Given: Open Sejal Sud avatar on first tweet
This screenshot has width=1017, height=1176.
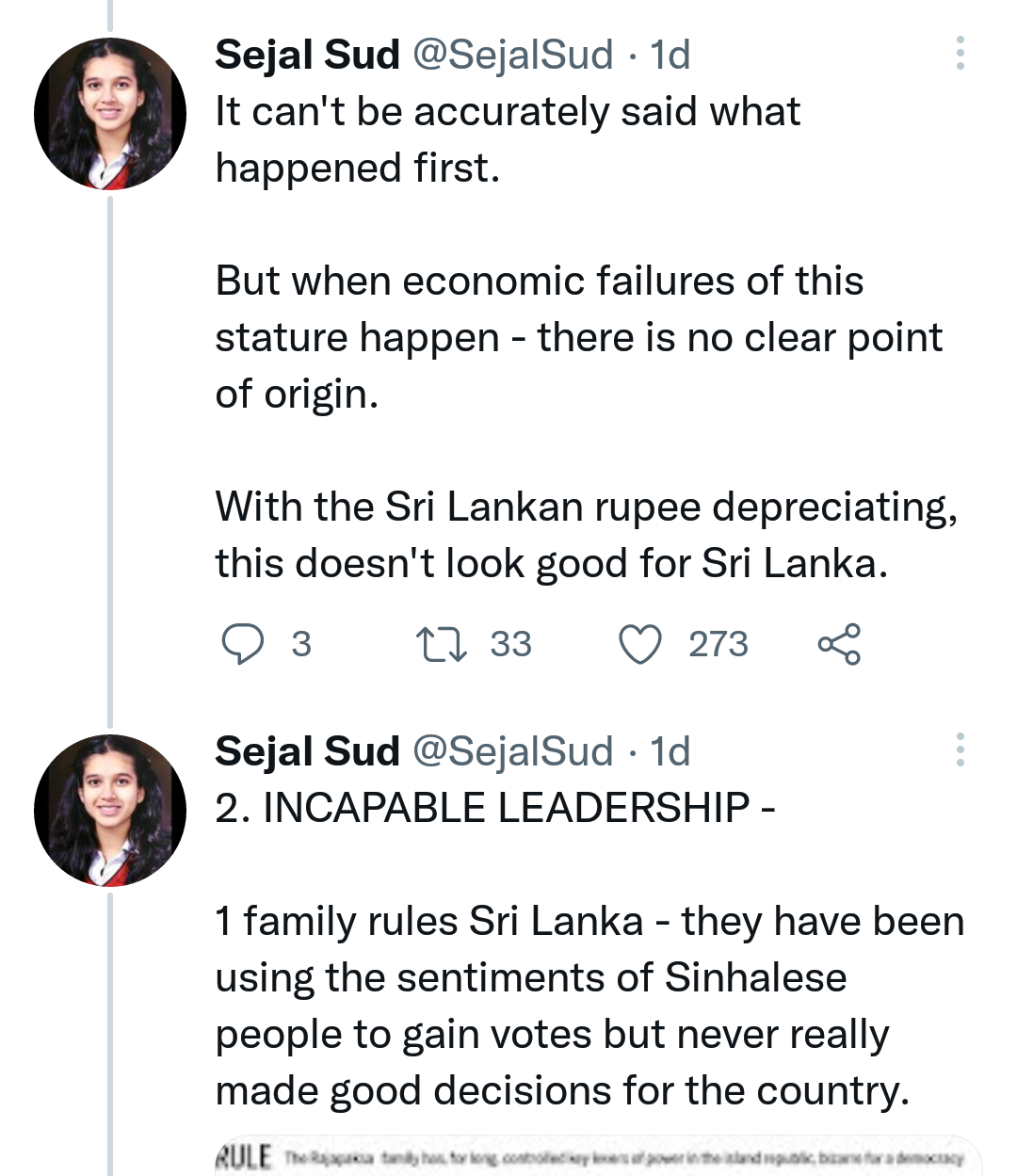Looking at the screenshot, I should [x=109, y=114].
